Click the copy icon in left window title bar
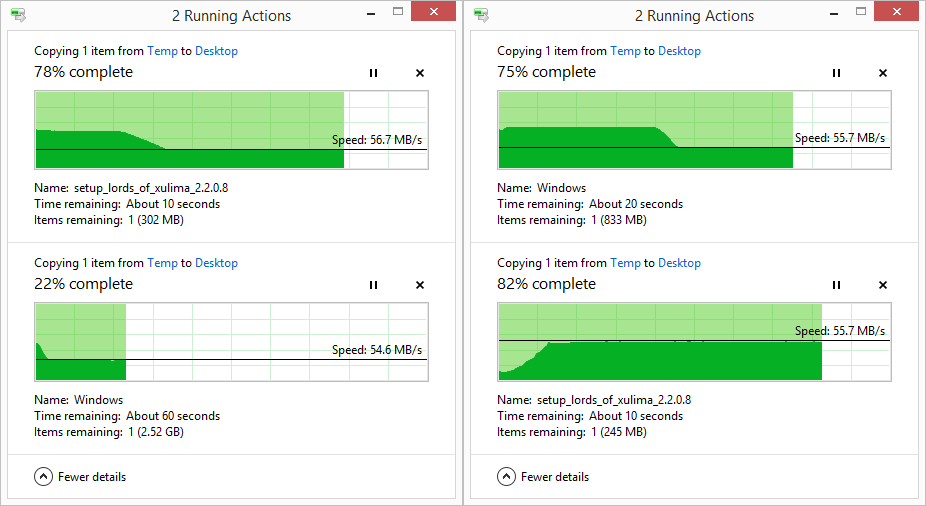This screenshot has width=926, height=506. coord(19,15)
